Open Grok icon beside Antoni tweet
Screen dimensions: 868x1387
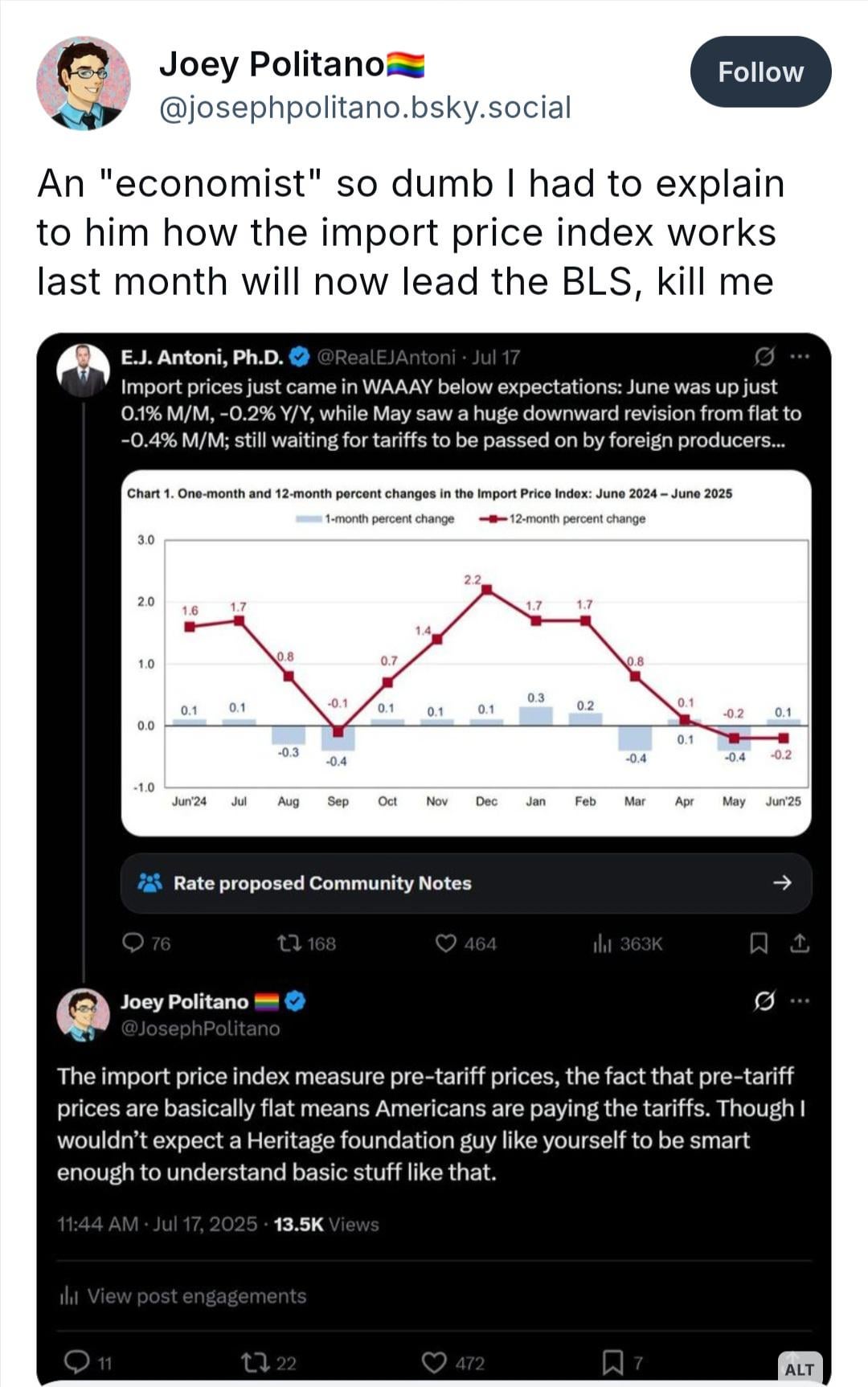point(764,356)
